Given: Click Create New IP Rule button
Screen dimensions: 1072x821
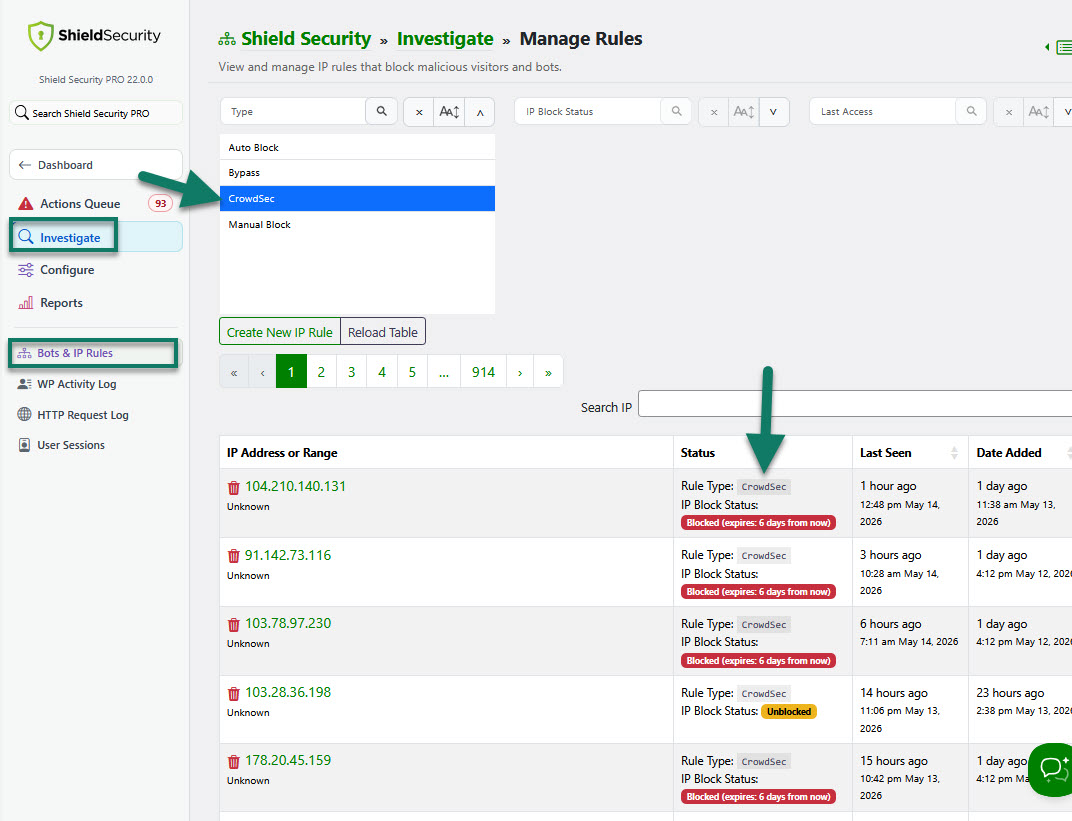Looking at the screenshot, I should pyautogui.click(x=280, y=332).
